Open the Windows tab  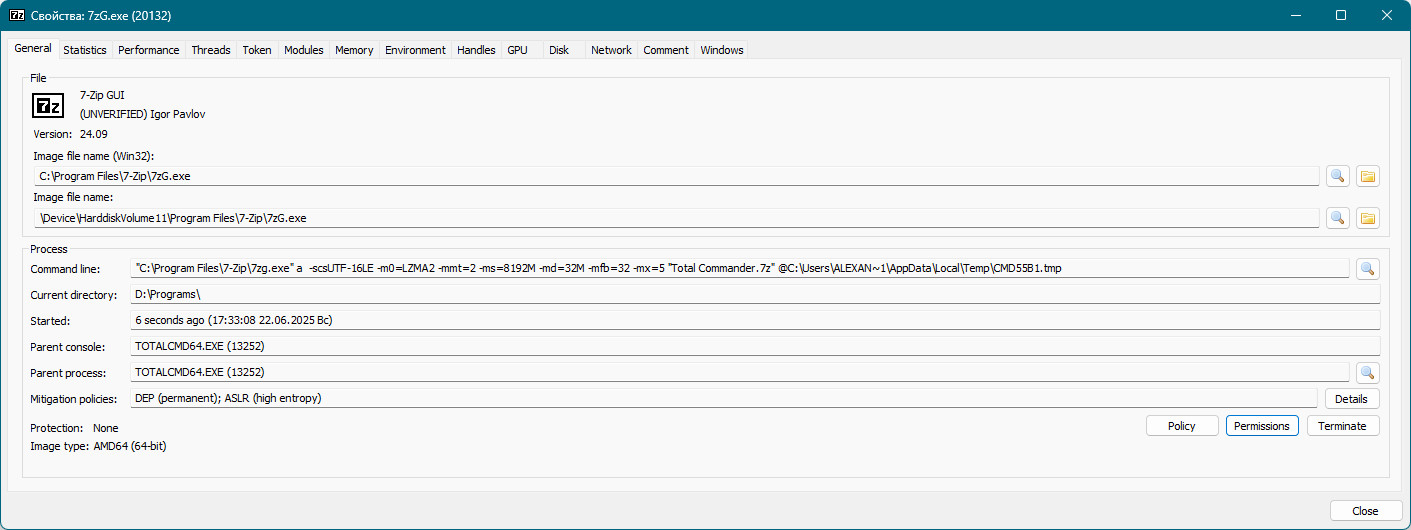tap(722, 50)
